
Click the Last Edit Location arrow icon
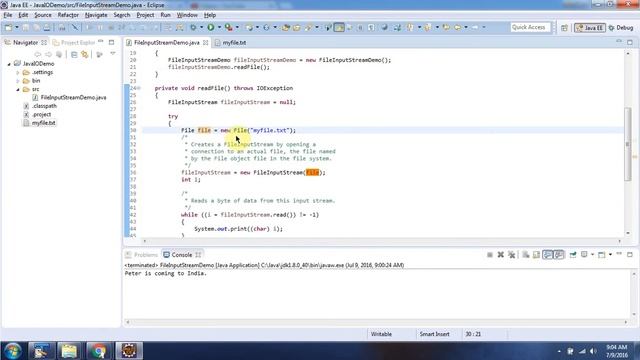[446, 27]
